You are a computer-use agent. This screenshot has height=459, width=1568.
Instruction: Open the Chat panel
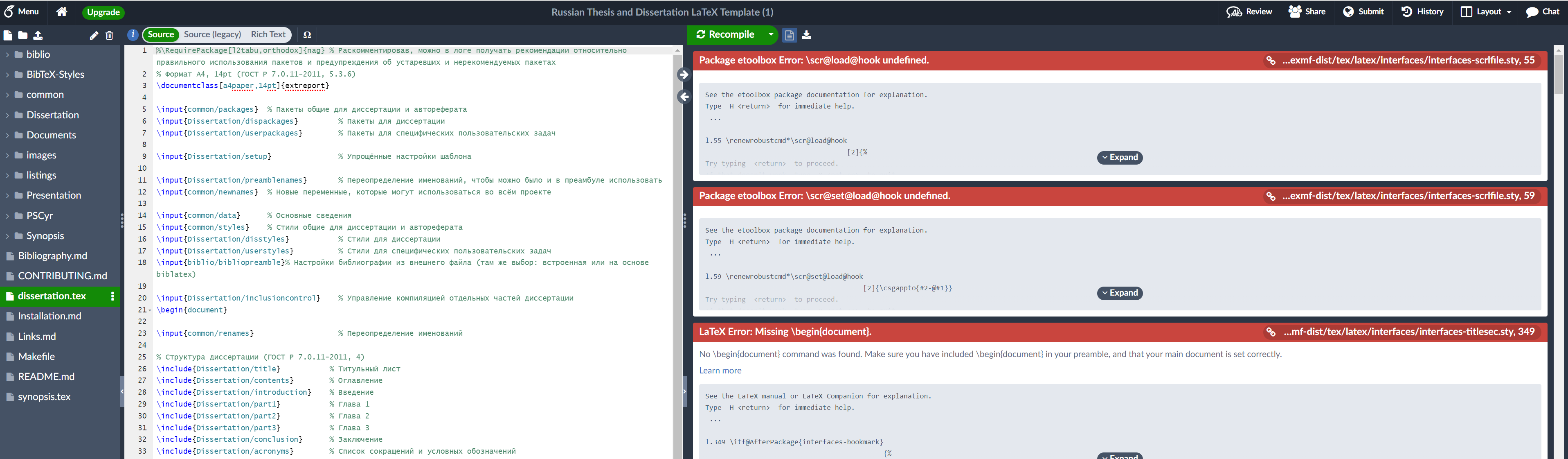click(1543, 11)
